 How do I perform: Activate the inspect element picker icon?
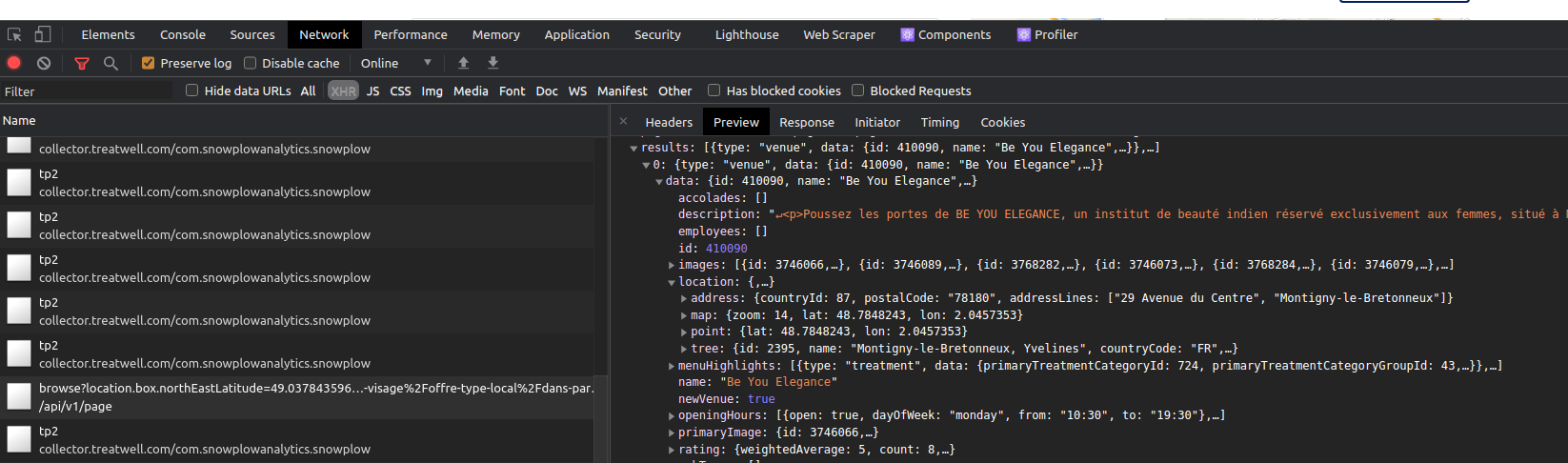tap(14, 34)
